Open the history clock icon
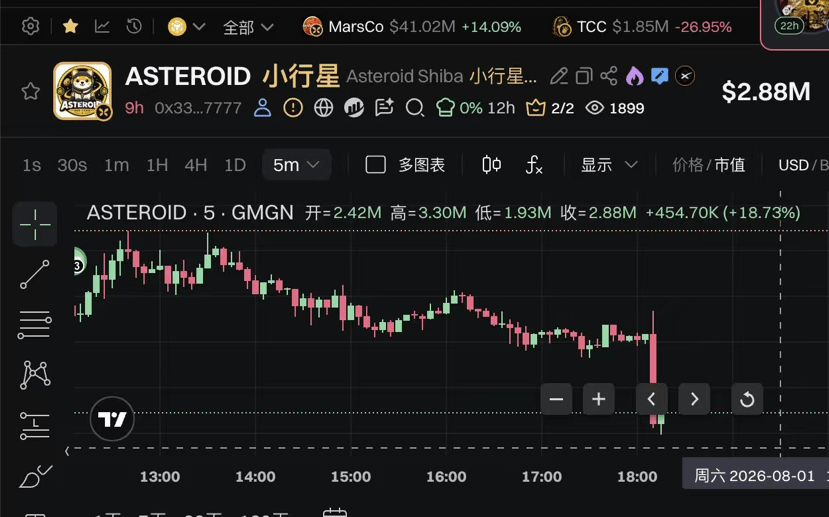 coord(134,26)
